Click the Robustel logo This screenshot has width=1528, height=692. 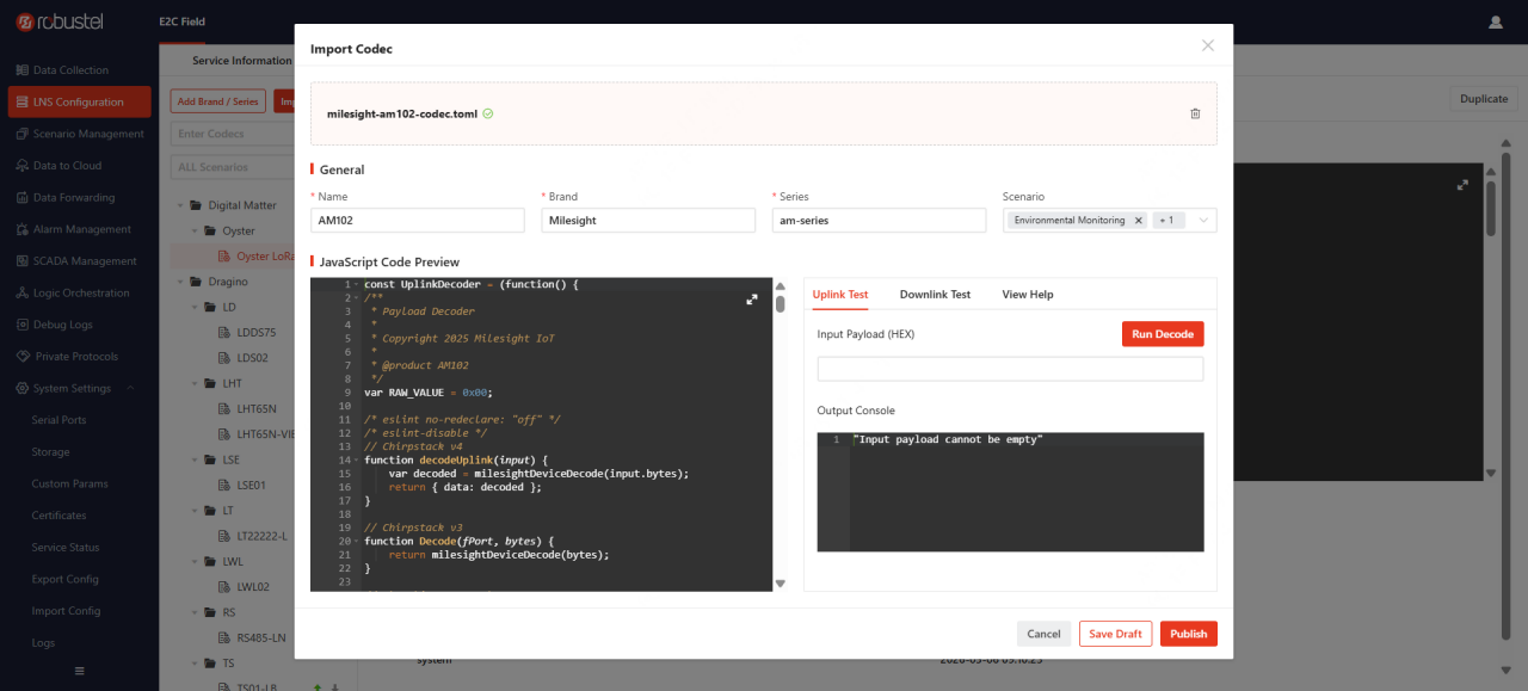[x=60, y=21]
